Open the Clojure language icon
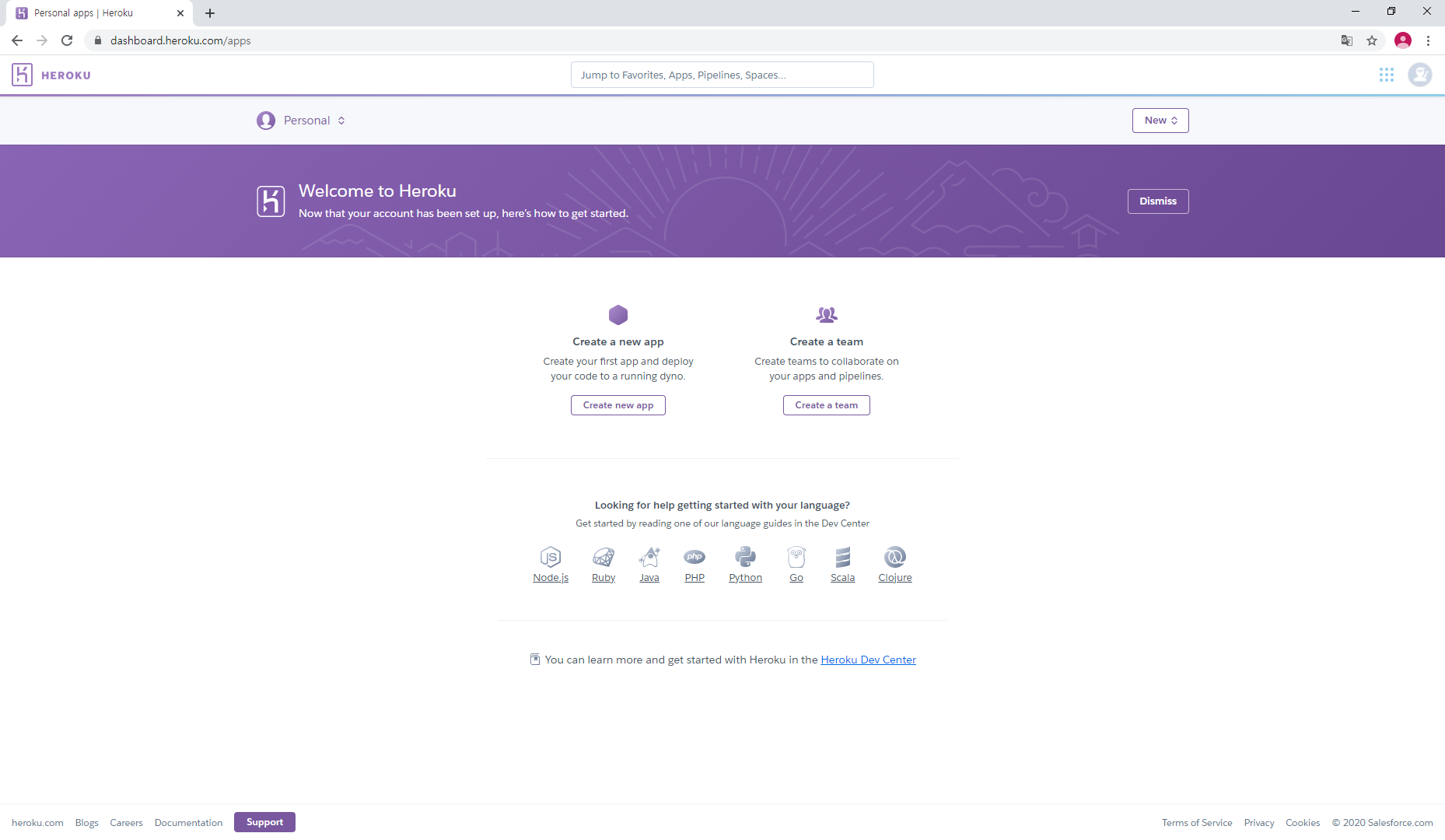Screen dimensions: 1445x840 (895, 557)
